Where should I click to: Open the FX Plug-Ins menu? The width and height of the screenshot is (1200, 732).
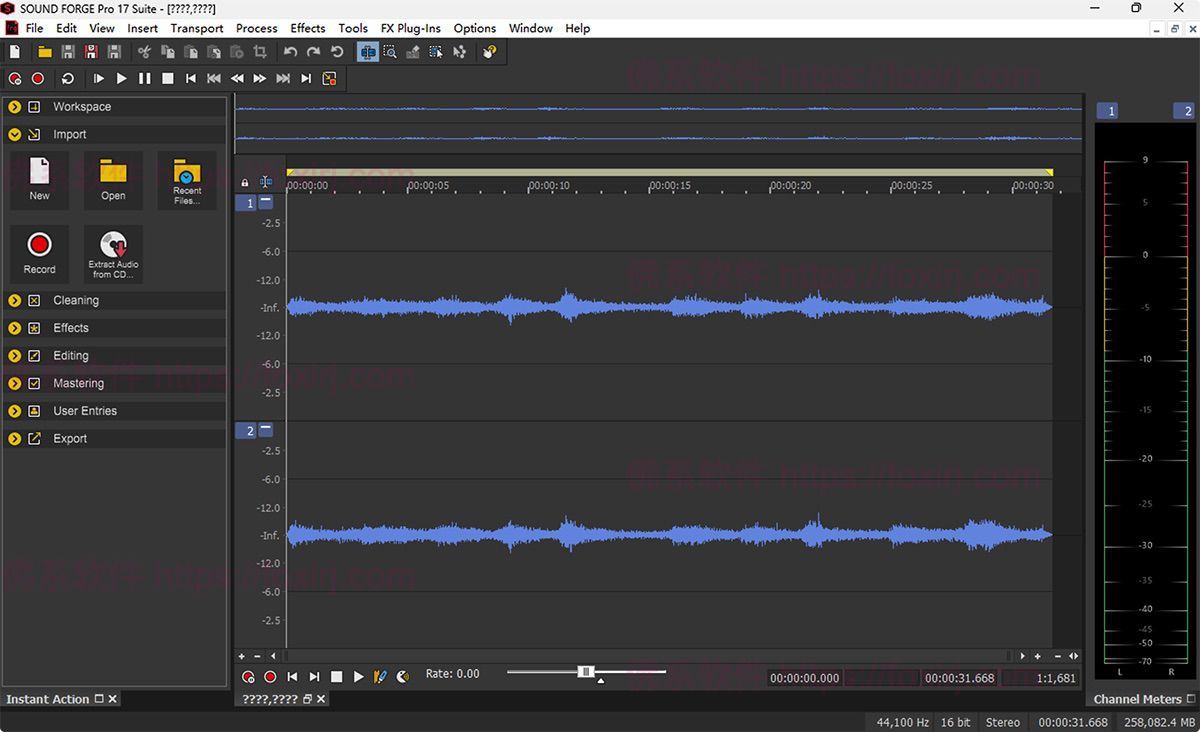tap(410, 28)
